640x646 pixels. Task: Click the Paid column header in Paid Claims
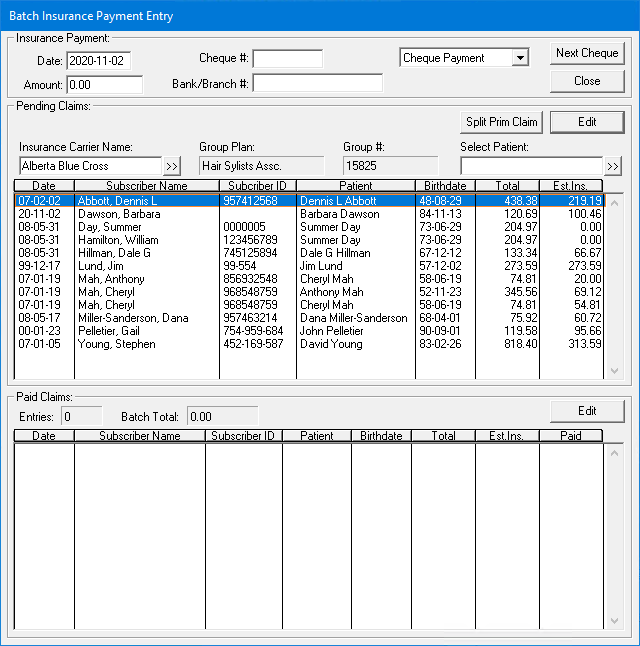point(570,436)
